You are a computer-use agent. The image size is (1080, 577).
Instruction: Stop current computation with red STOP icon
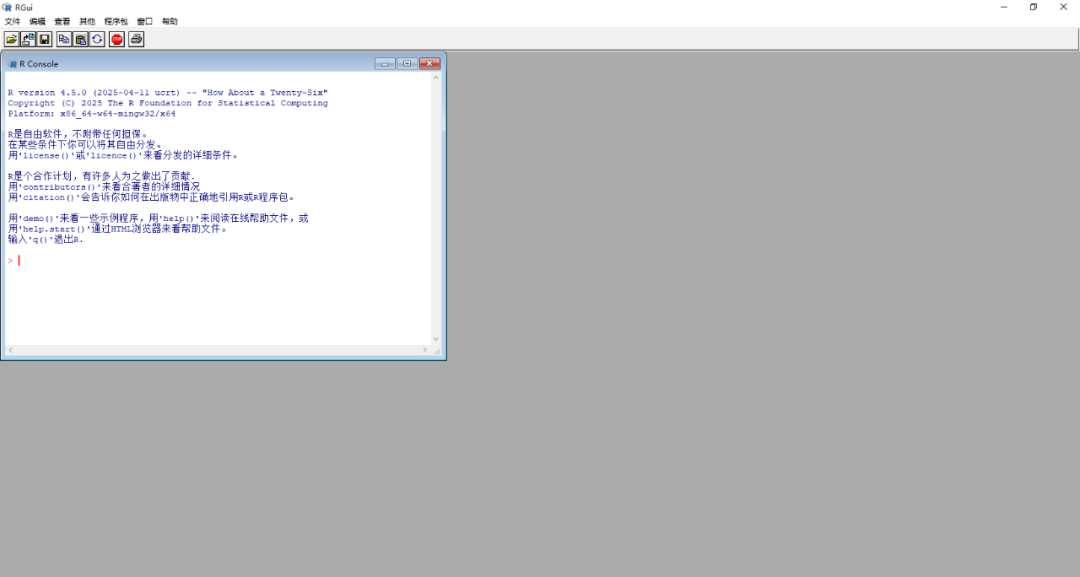pos(117,39)
